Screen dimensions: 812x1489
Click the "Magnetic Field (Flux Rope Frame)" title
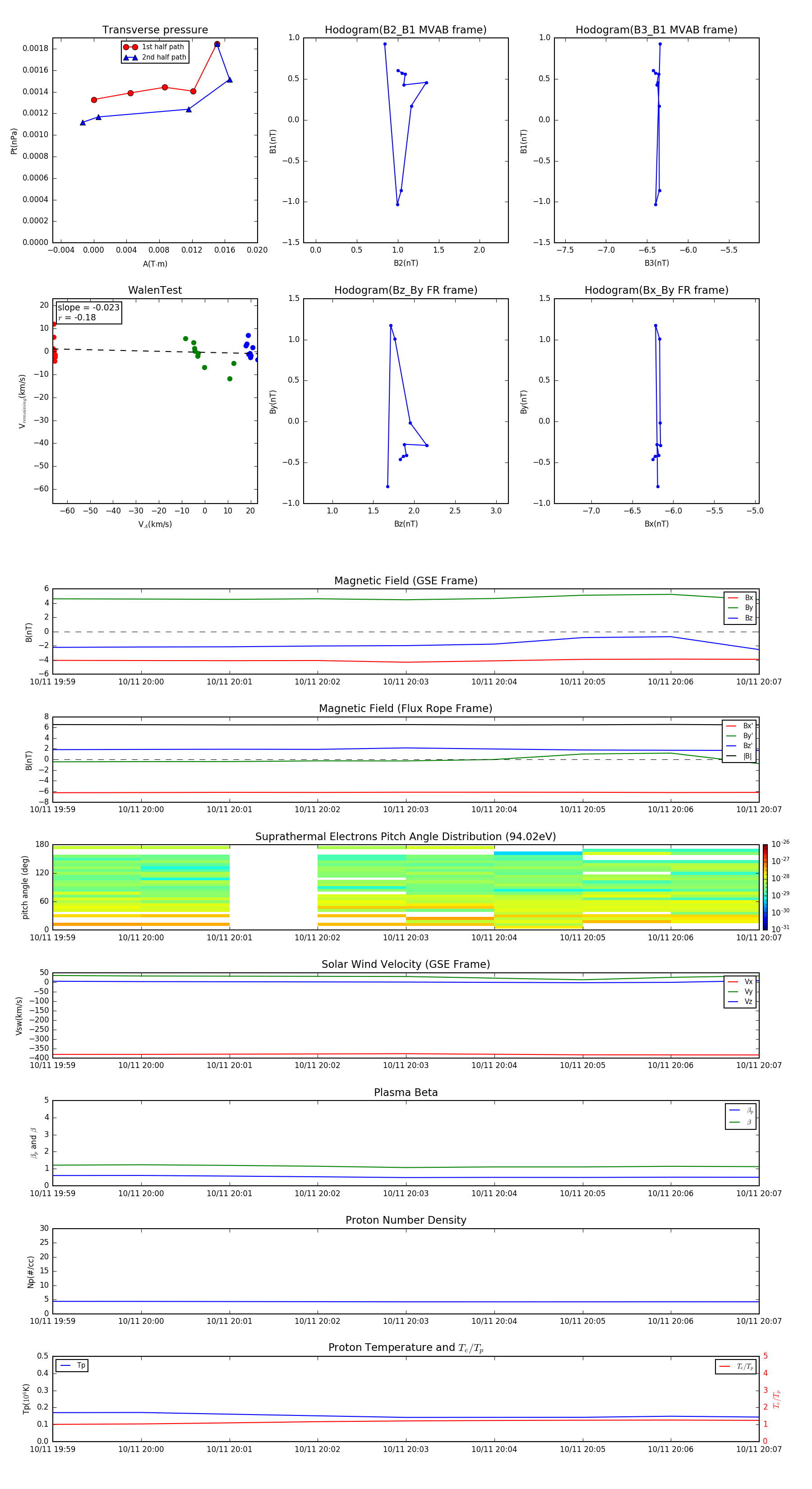(x=405, y=709)
